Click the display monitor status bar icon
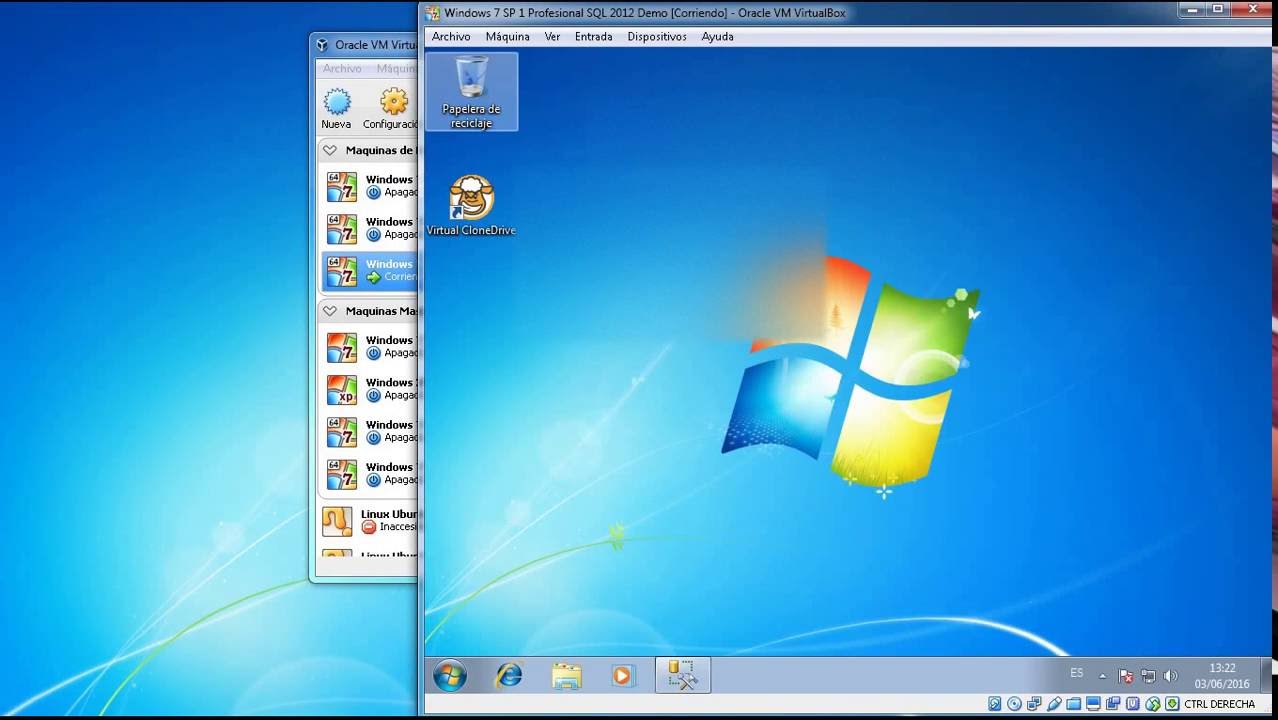 1094,704
